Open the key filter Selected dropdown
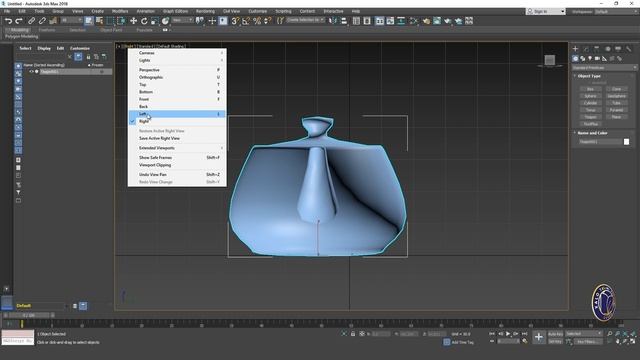 point(584,334)
